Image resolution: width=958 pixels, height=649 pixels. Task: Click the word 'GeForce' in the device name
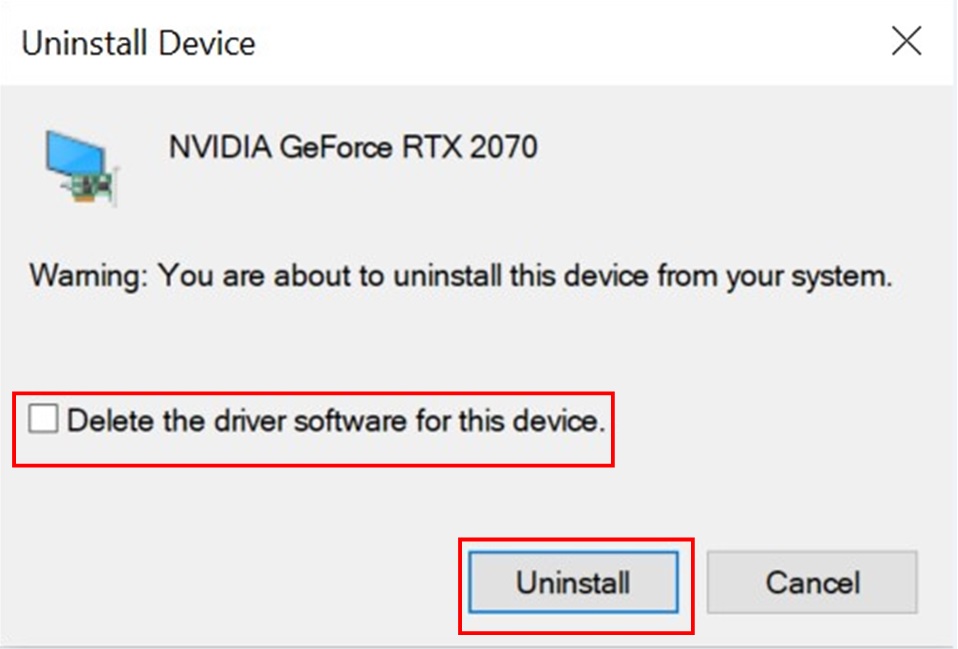click(336, 147)
